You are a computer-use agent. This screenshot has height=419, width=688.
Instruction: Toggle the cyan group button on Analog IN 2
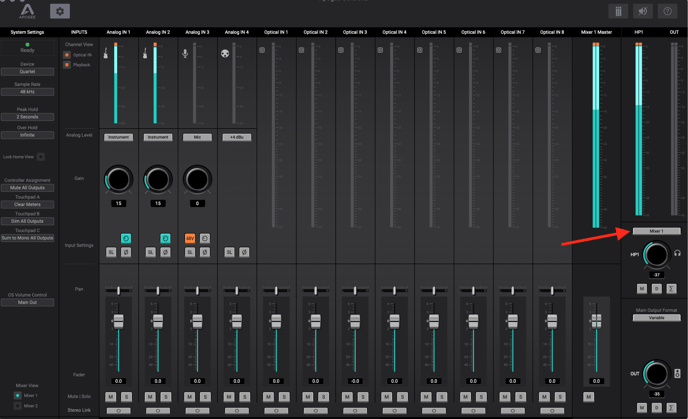coord(165,238)
